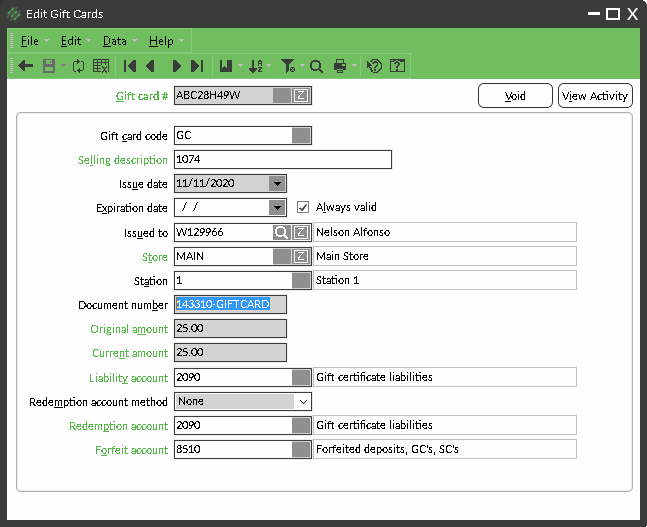Click the Original amount 25.00 field

(x=230, y=329)
